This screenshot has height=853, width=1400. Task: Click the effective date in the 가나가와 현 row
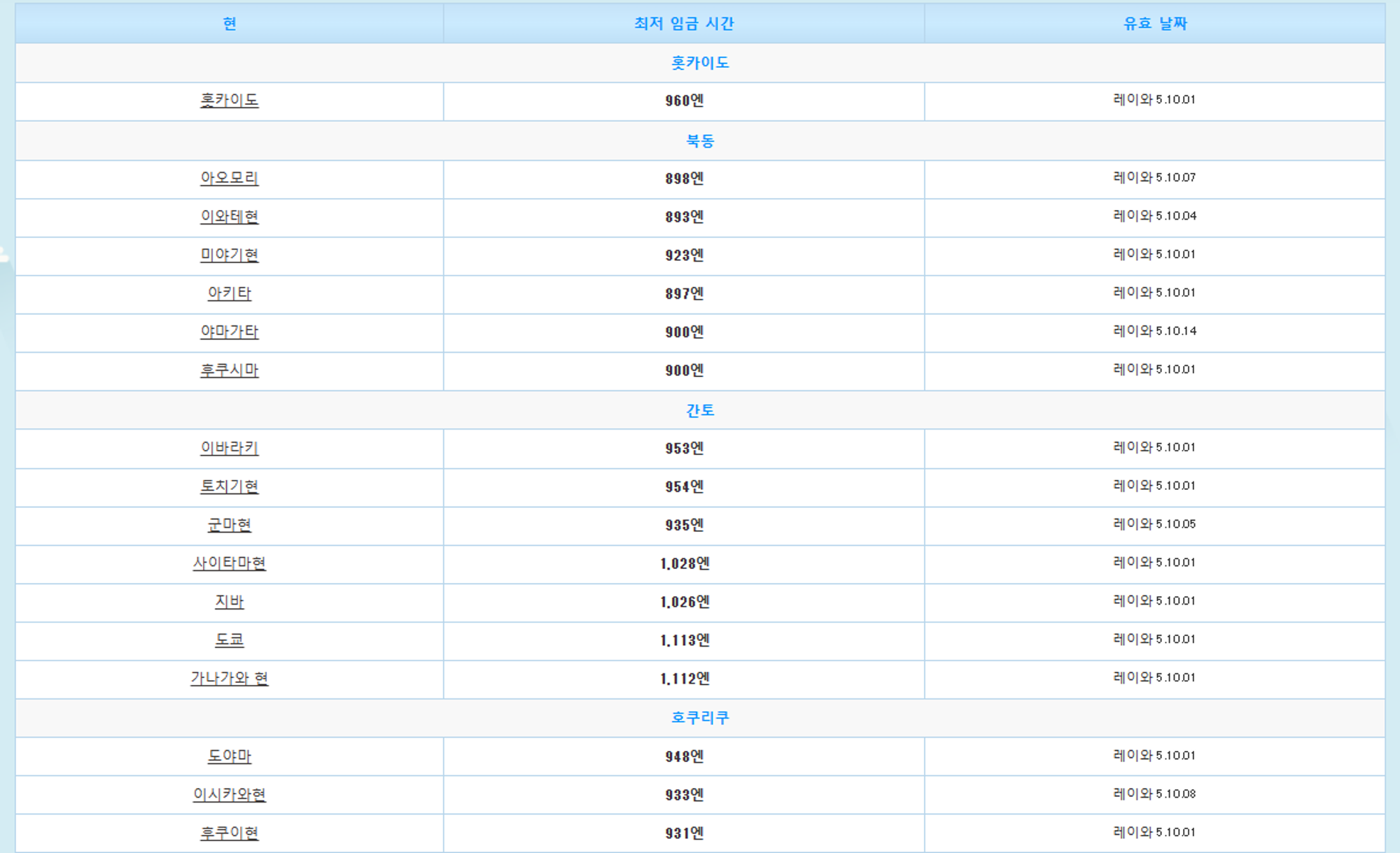[1154, 678]
